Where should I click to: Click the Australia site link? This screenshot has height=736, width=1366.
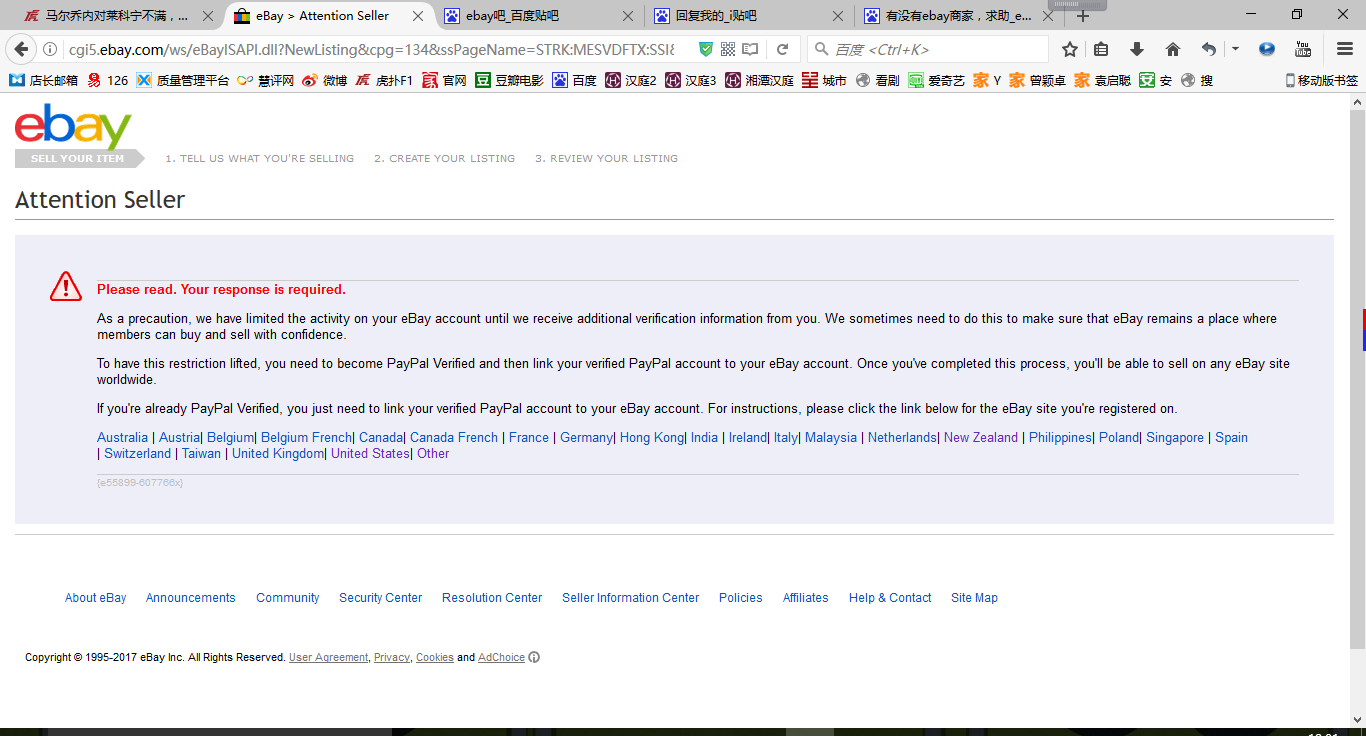[x=122, y=437]
